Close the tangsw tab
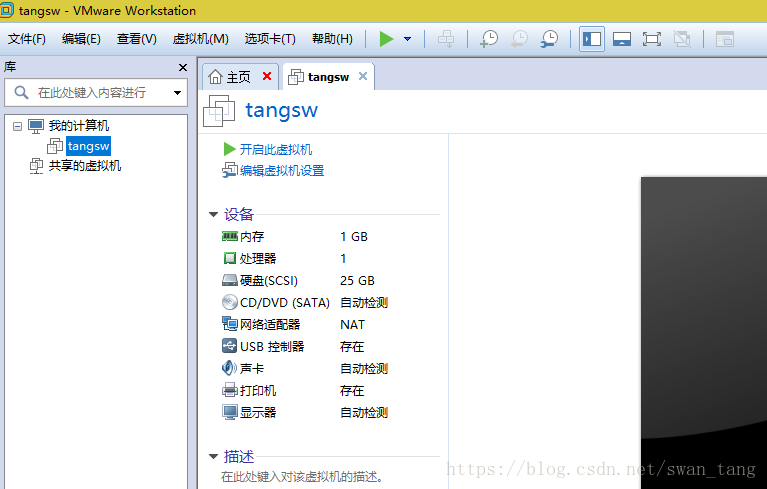This screenshot has height=489, width=767. click(363, 76)
